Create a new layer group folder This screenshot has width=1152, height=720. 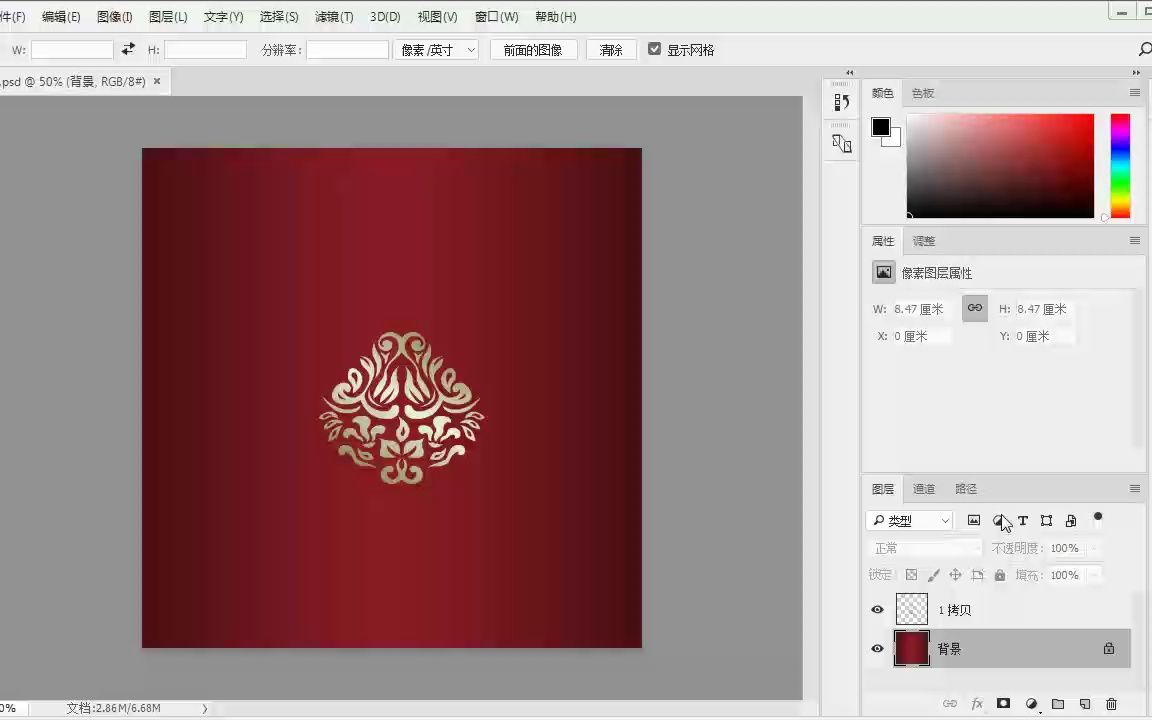click(x=1058, y=704)
